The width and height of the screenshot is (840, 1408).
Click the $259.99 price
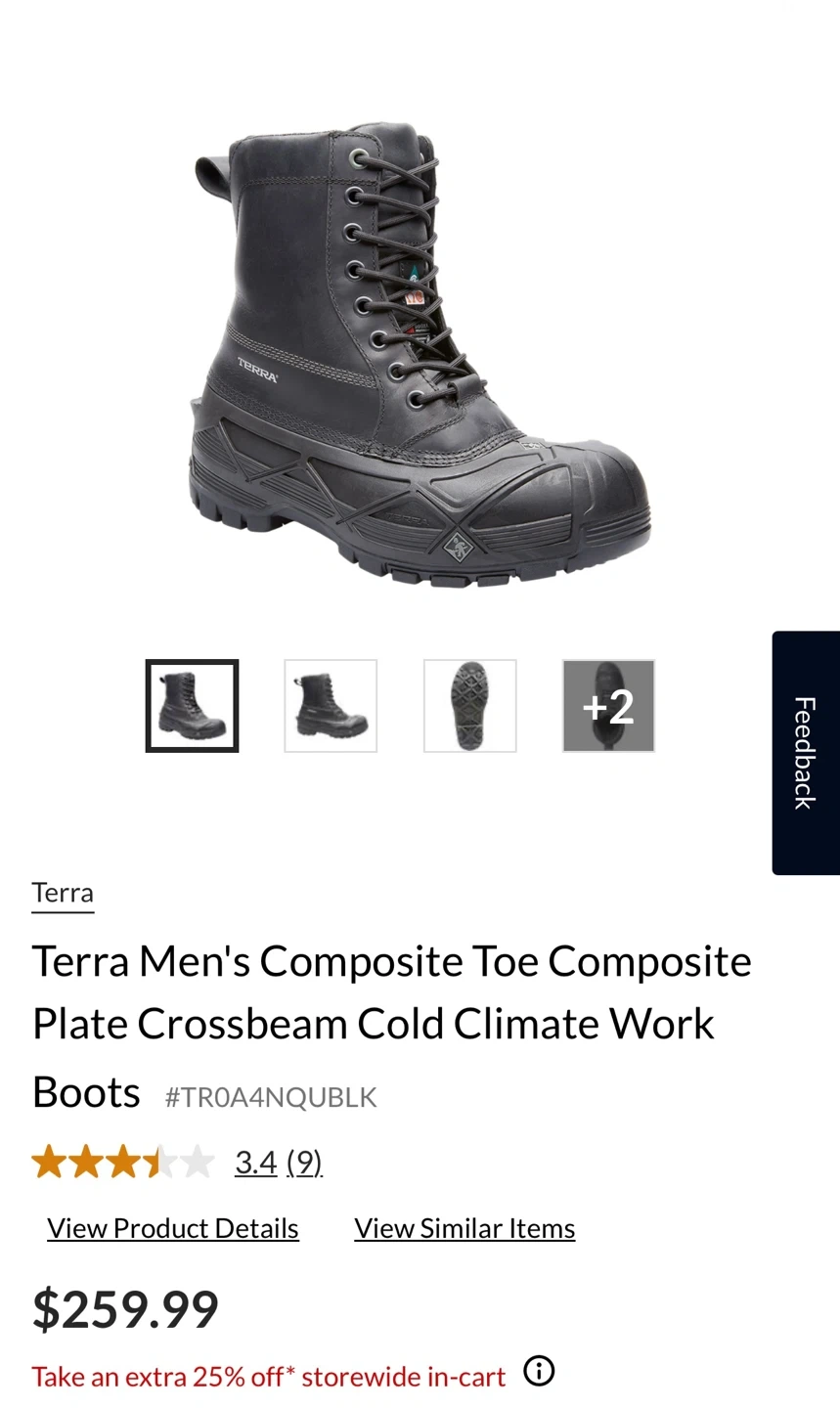125,1309
